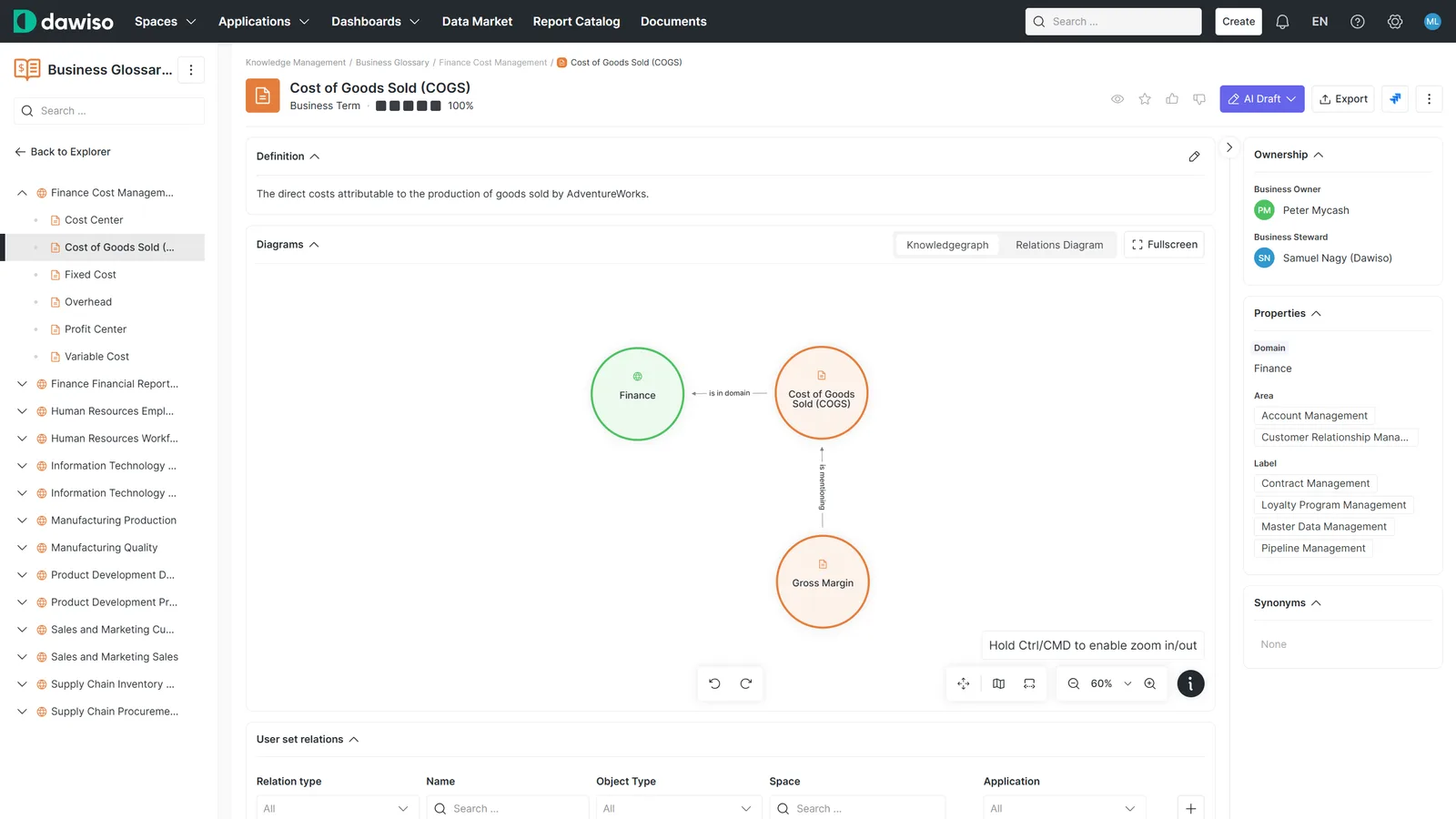
Task: Click the black info circle button
Action: [1190, 683]
